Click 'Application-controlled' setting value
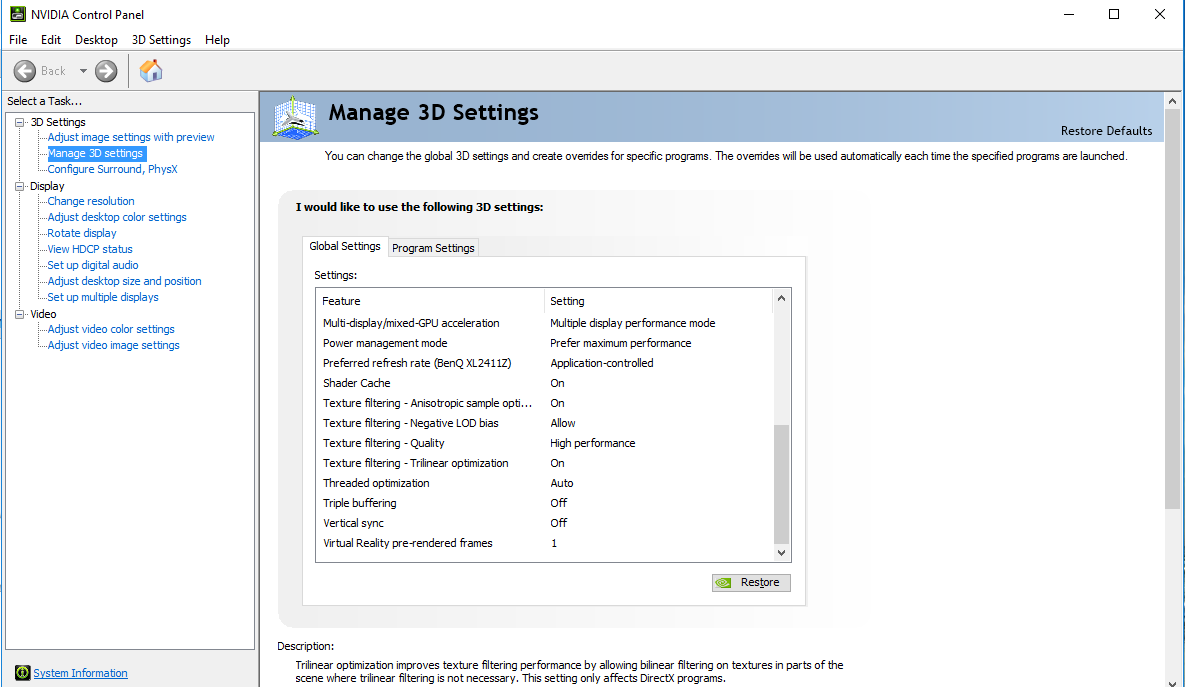The image size is (1185, 687). (x=602, y=364)
